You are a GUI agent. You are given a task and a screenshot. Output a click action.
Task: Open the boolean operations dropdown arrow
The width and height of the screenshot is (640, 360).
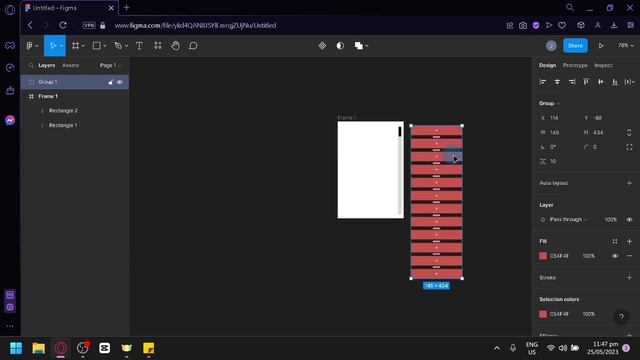(367, 46)
